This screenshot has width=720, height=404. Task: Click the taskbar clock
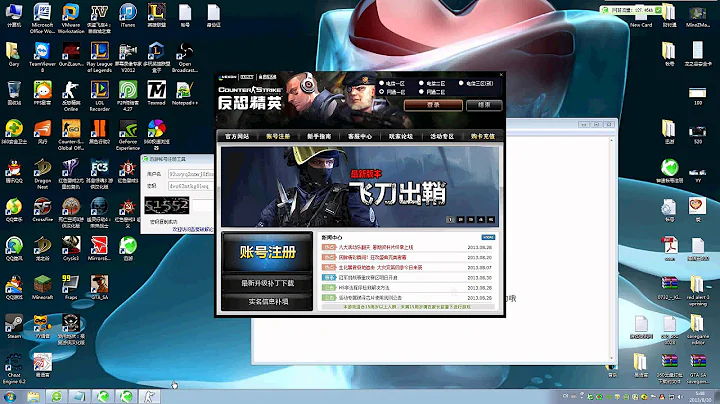coord(700,397)
